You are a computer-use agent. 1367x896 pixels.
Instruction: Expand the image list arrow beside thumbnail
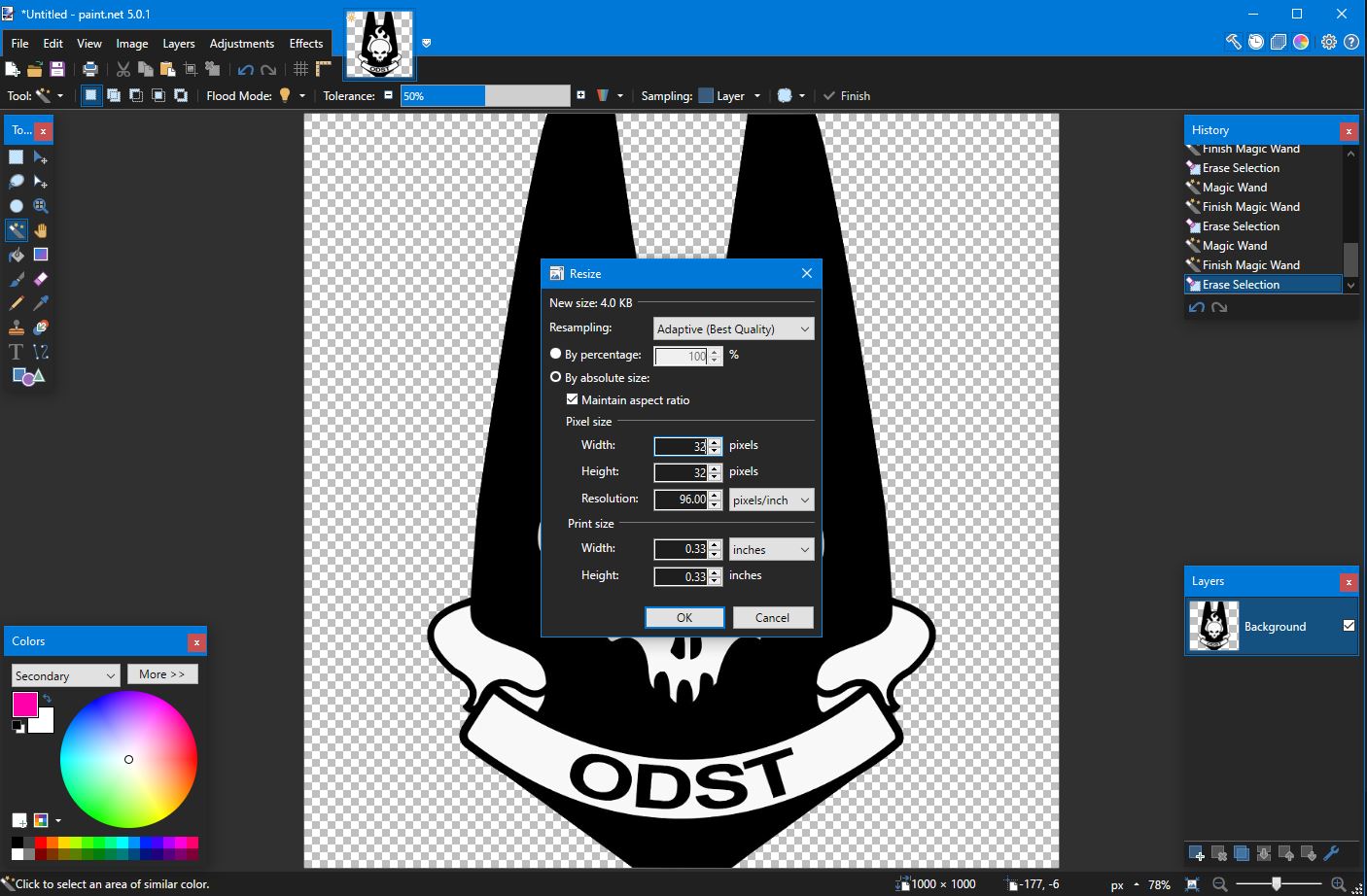(426, 43)
